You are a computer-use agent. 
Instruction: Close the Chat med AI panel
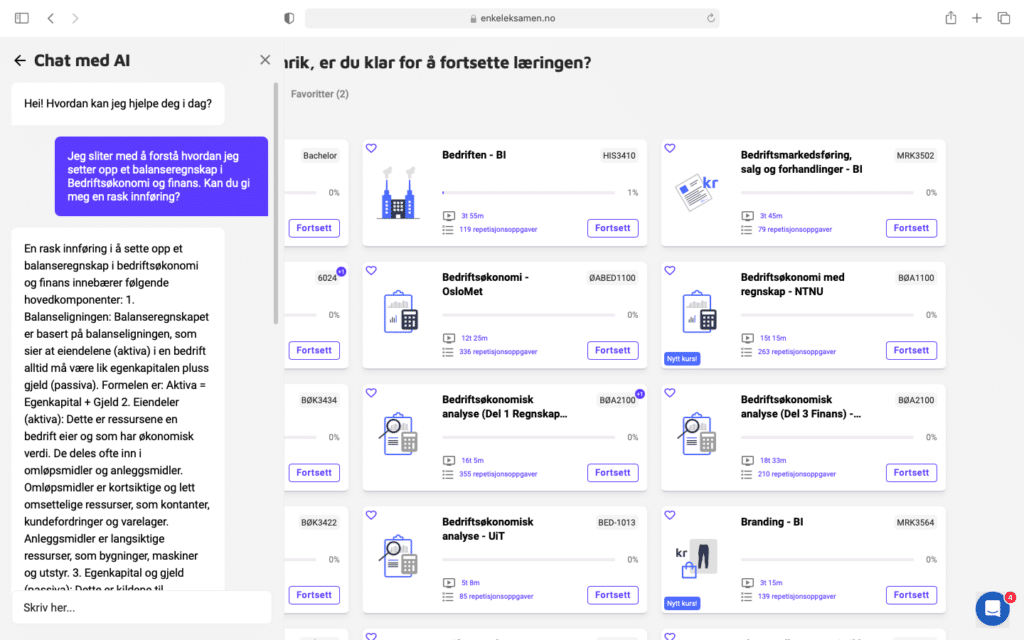click(x=265, y=60)
